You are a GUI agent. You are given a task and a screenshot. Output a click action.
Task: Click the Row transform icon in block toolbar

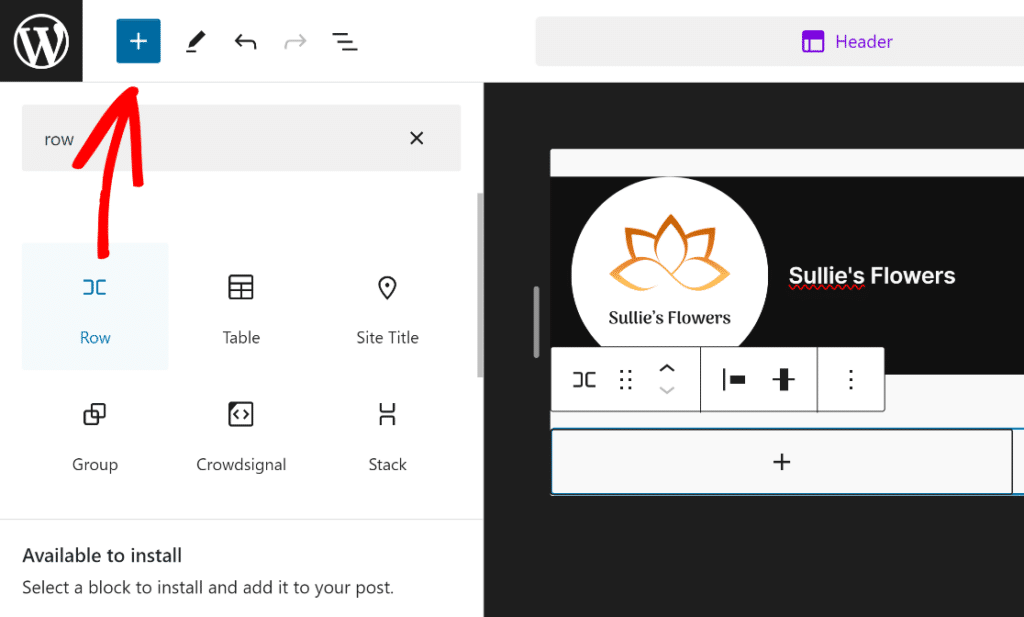[583, 379]
